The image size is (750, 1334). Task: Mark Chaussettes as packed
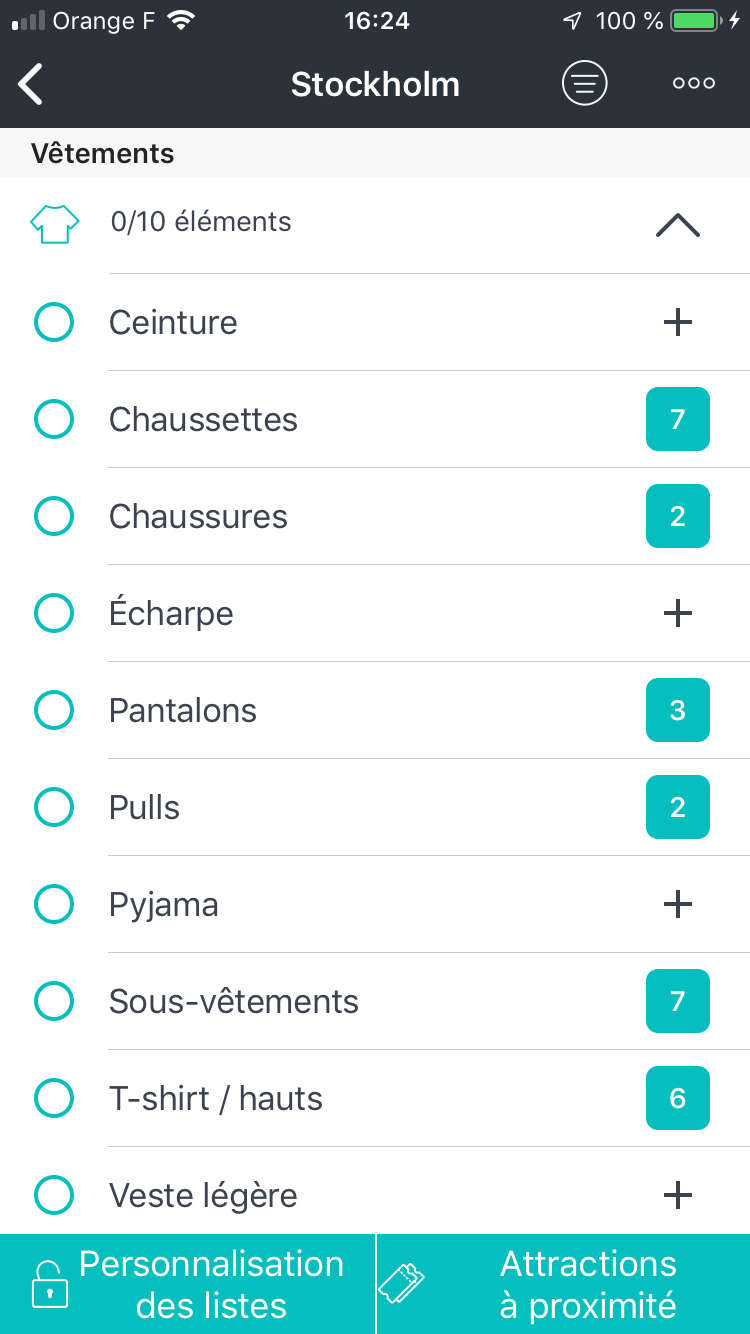54,420
